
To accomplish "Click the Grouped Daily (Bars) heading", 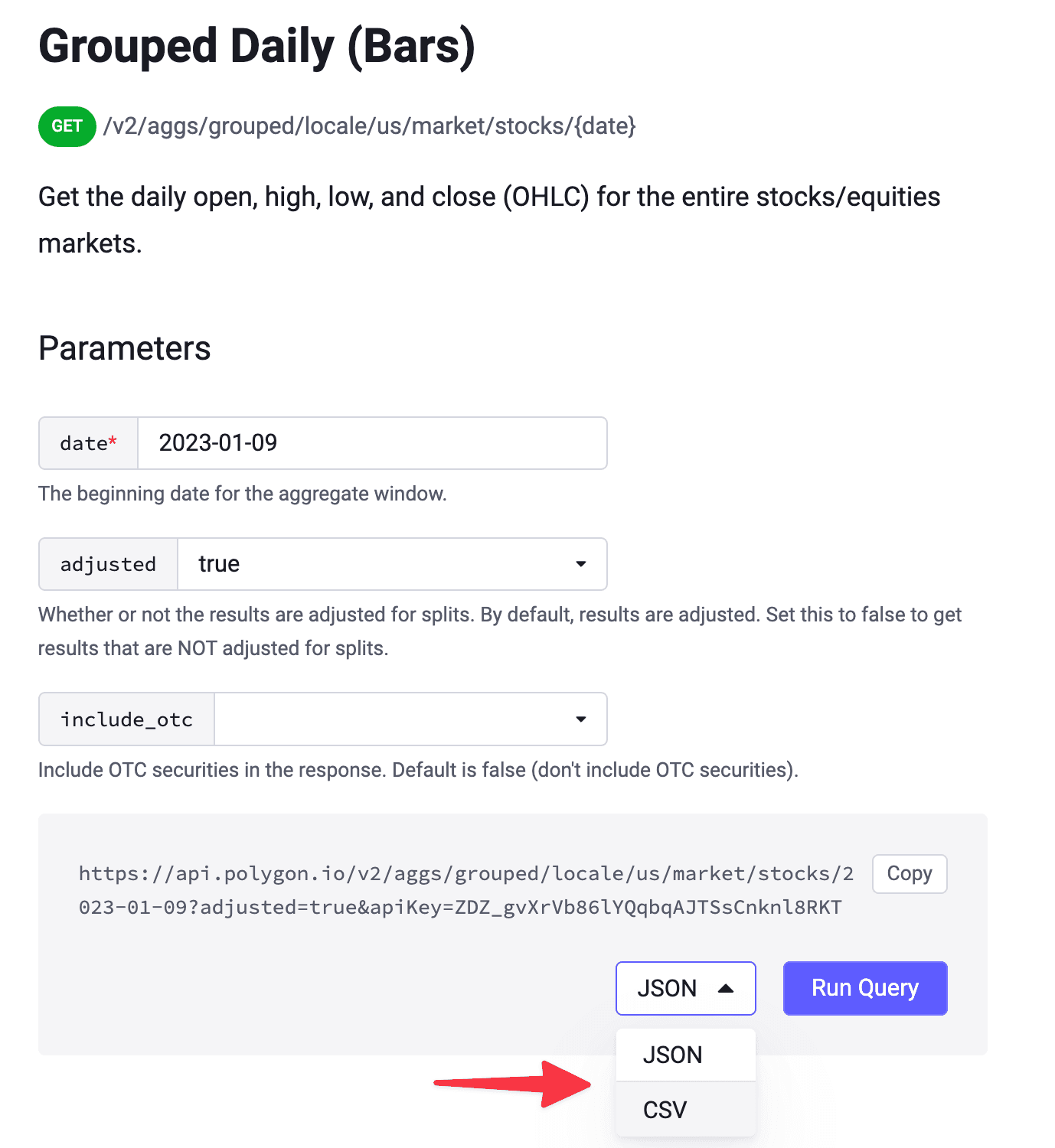I will pos(256,46).
